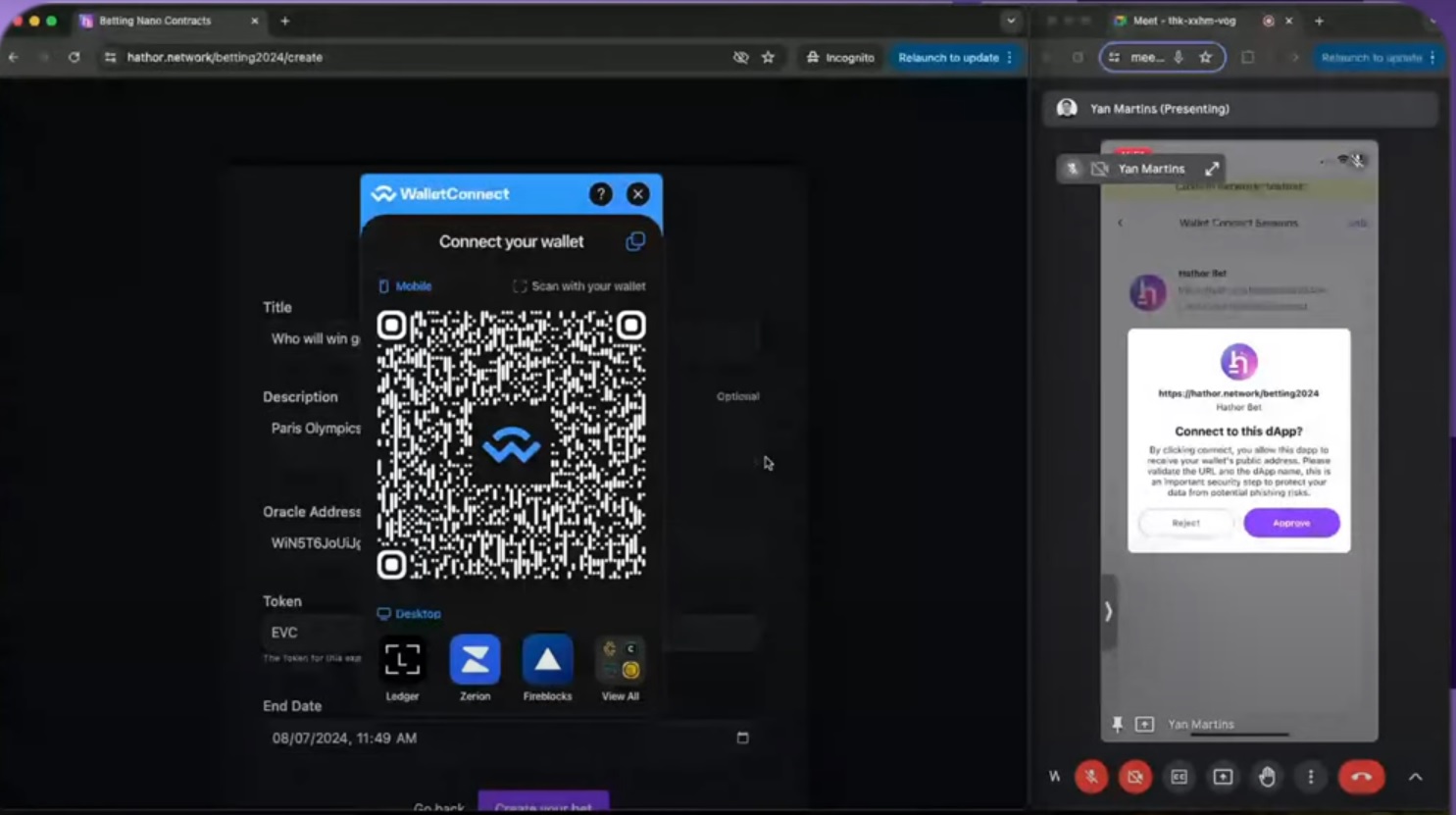1456x815 pixels.
Task: Copy the WalletConnect link to clipboard
Action: 635,241
